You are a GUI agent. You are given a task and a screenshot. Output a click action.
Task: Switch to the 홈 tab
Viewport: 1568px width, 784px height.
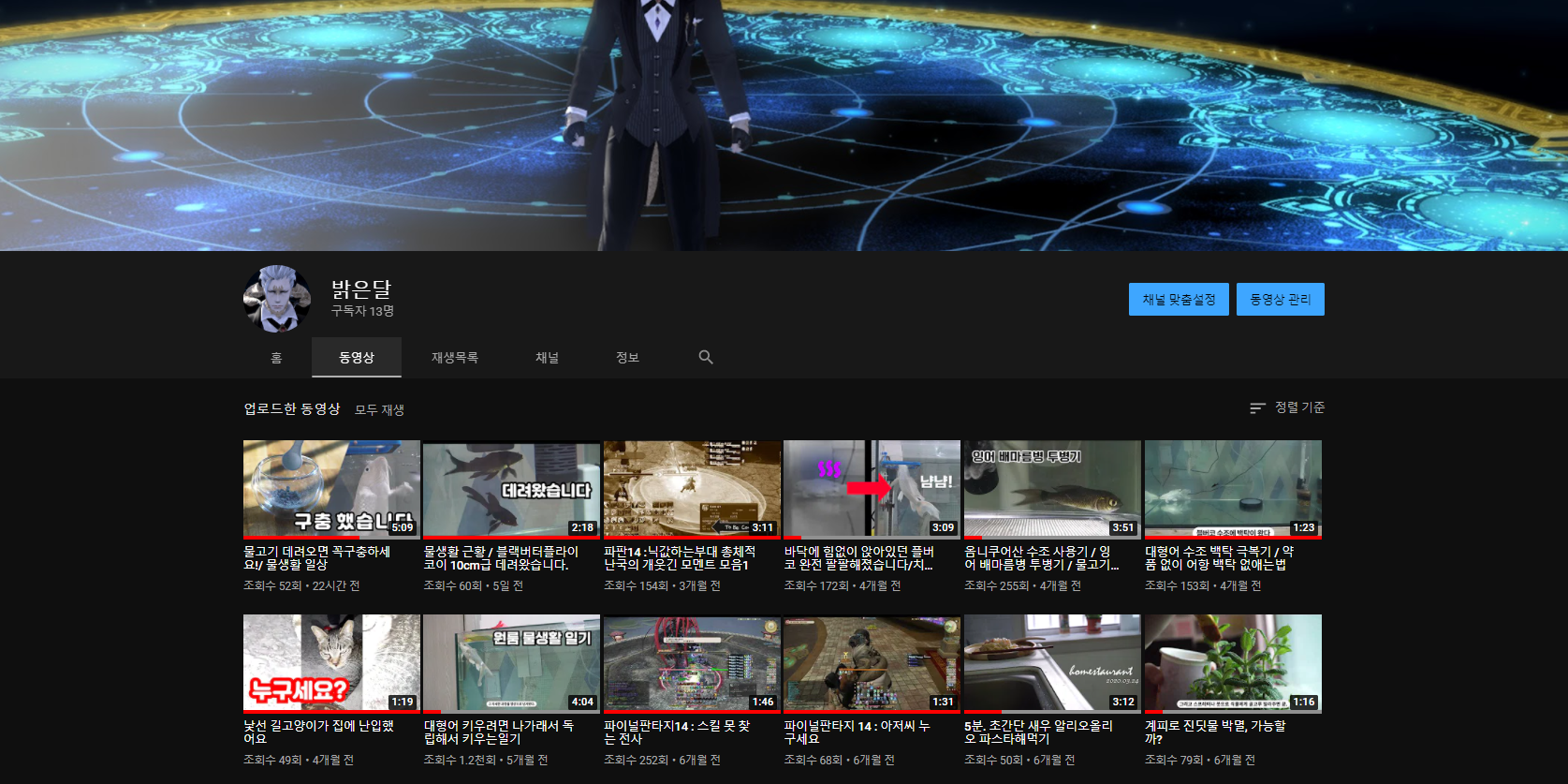276,358
